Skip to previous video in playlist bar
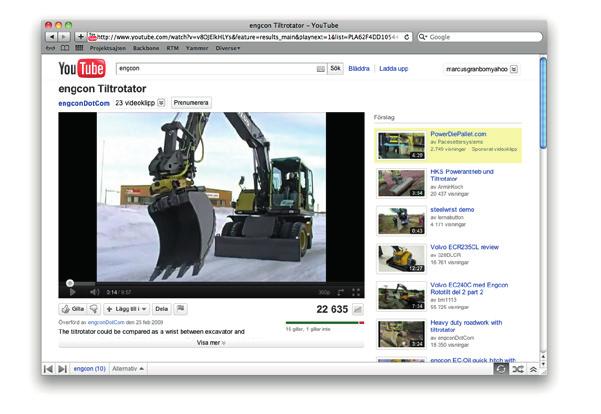The image size is (601, 414). (48, 369)
